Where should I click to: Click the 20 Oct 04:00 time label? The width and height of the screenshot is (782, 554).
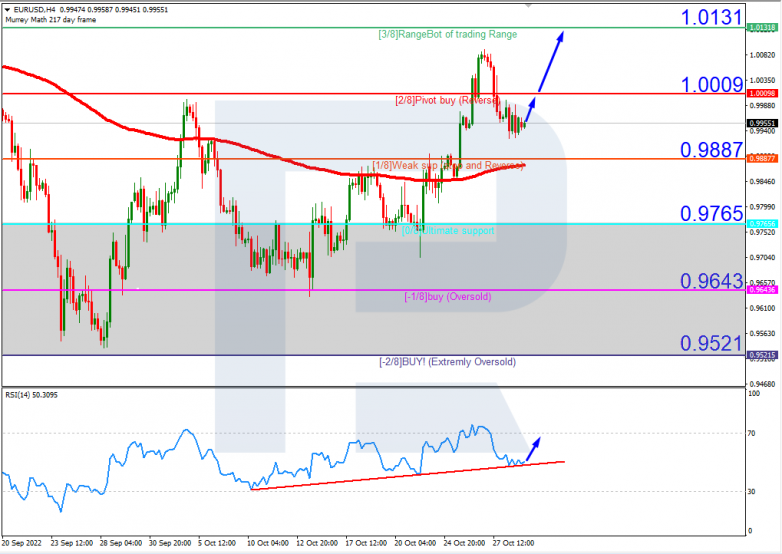click(x=415, y=543)
